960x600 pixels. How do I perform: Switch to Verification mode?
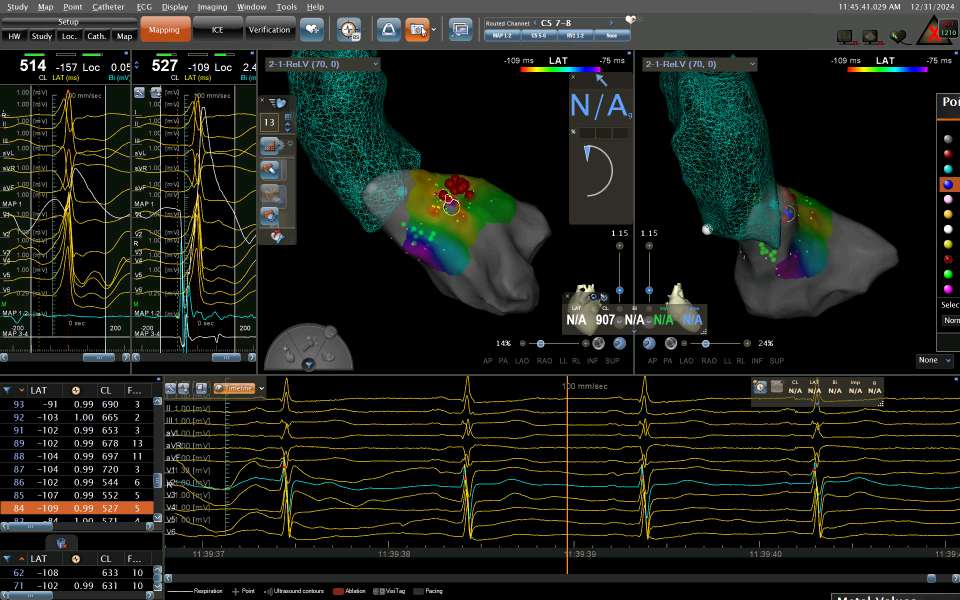[269, 29]
